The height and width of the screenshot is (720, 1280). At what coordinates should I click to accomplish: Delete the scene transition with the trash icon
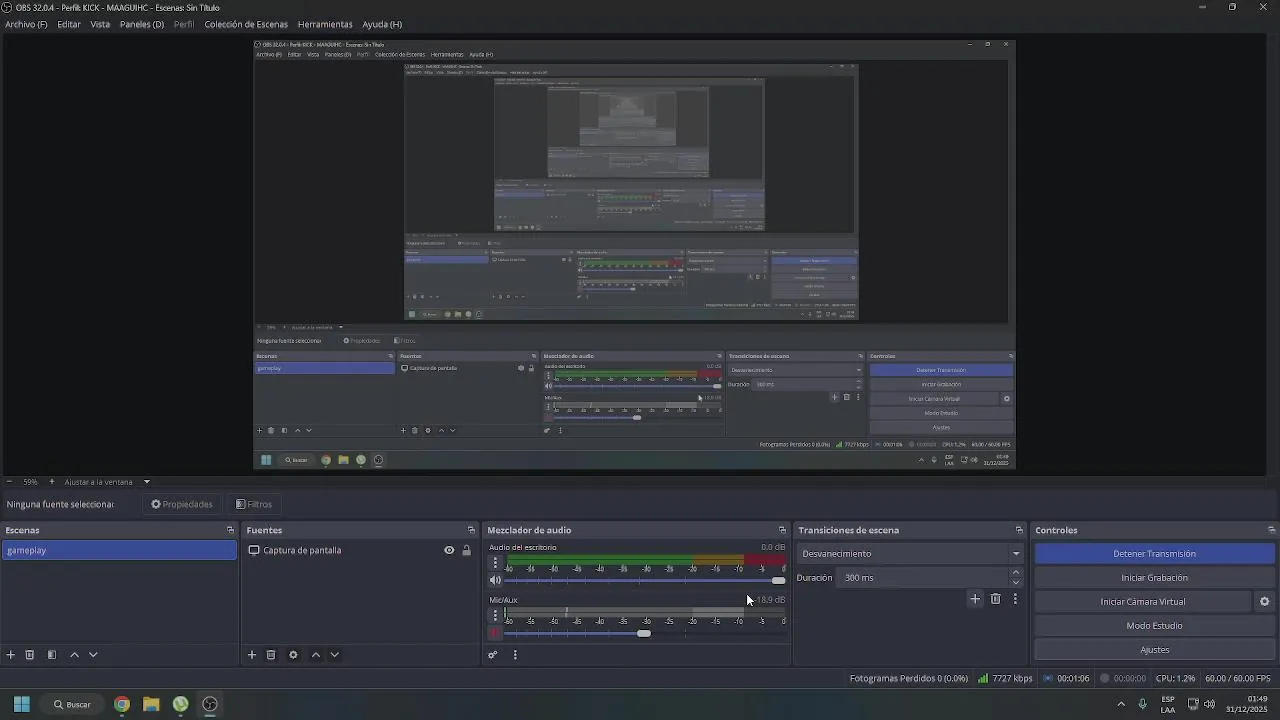[x=995, y=599]
